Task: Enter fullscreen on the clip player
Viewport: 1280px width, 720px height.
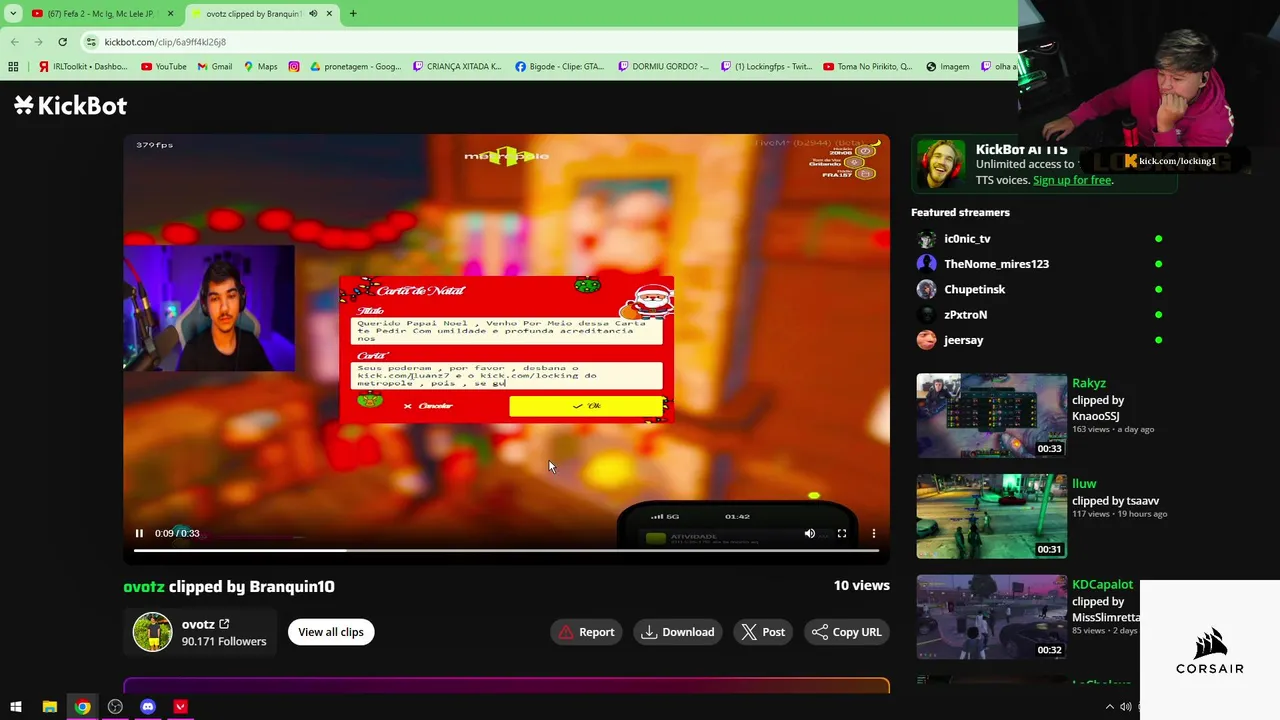Action: (x=842, y=533)
